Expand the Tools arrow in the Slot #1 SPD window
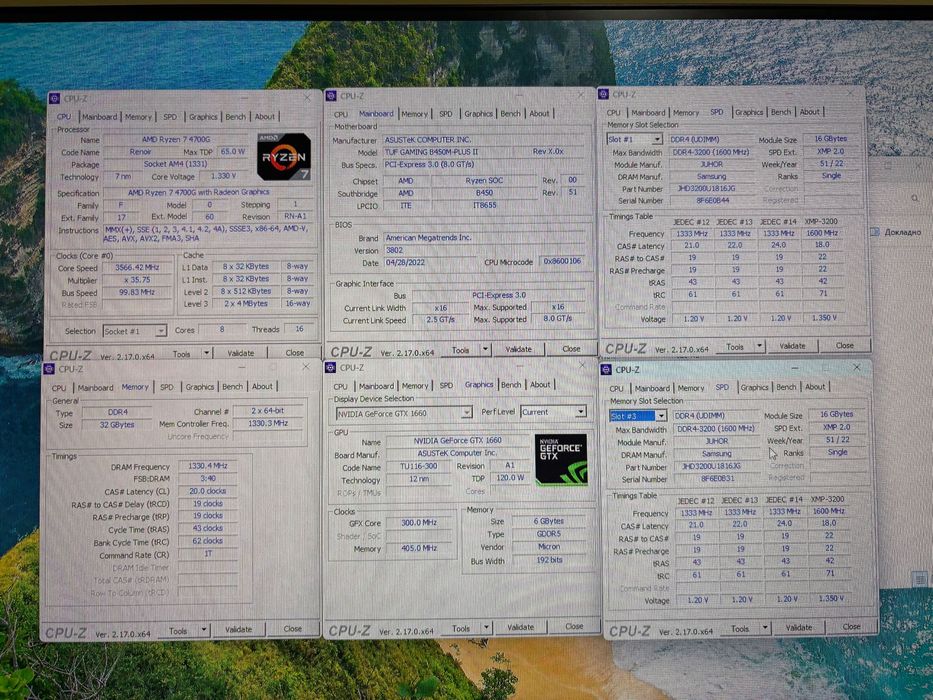Image resolution: width=933 pixels, height=700 pixels. [760, 346]
